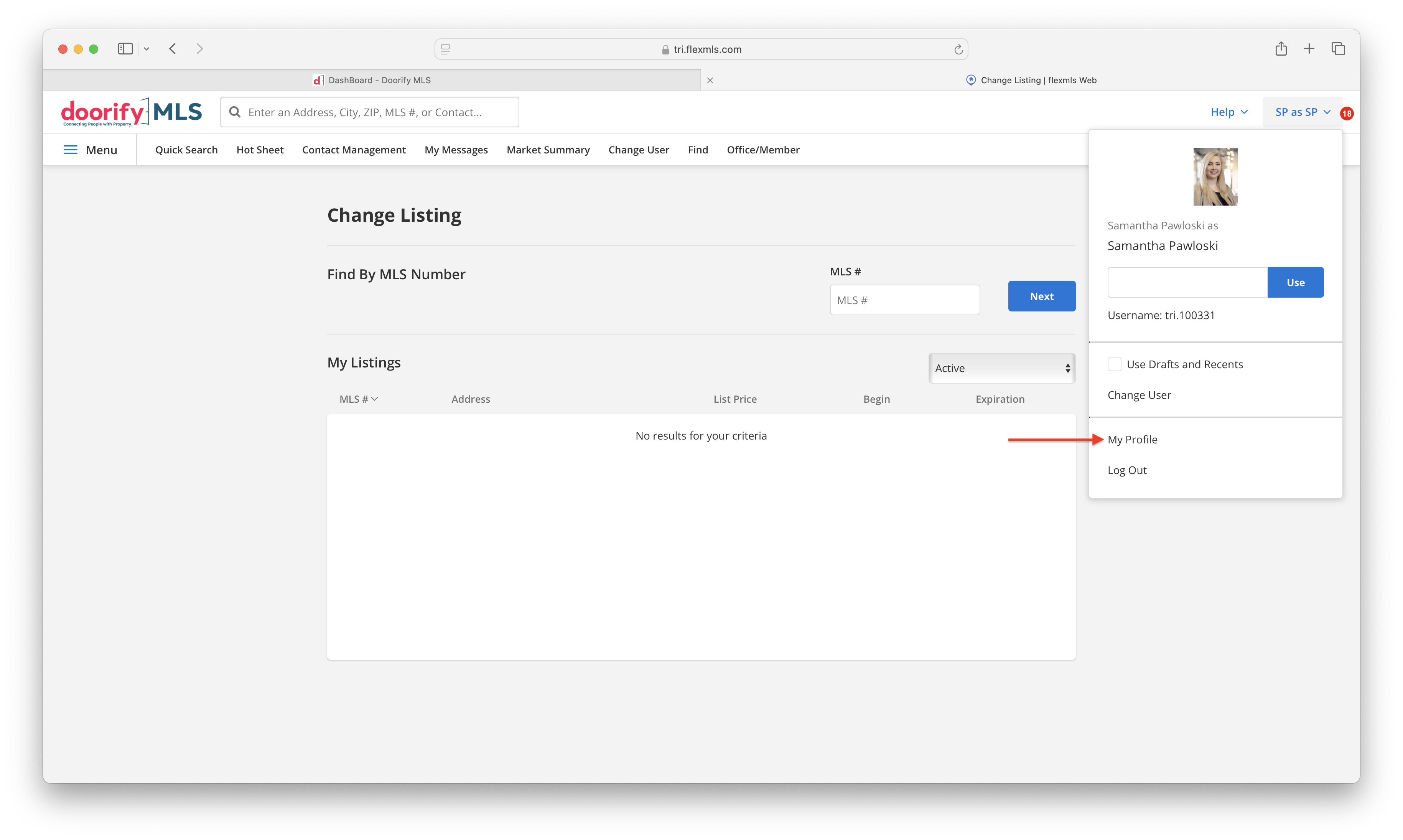Image resolution: width=1403 pixels, height=840 pixels.
Task: Click the blue Next button
Action: (x=1041, y=296)
